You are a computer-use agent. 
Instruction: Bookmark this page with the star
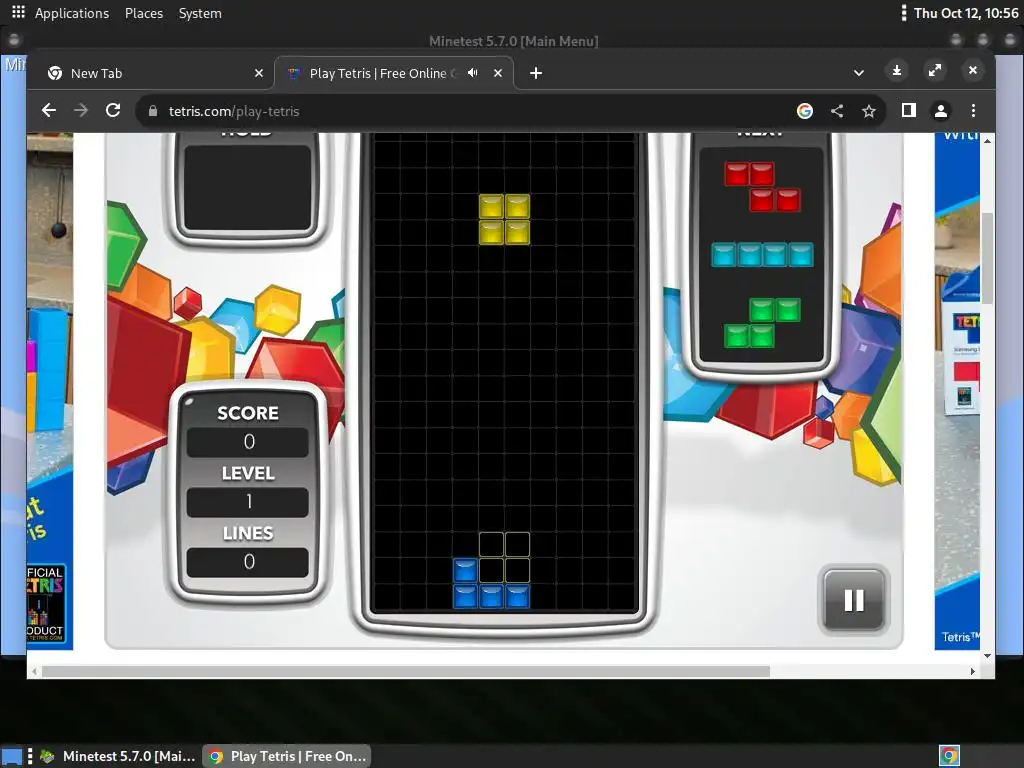(869, 111)
